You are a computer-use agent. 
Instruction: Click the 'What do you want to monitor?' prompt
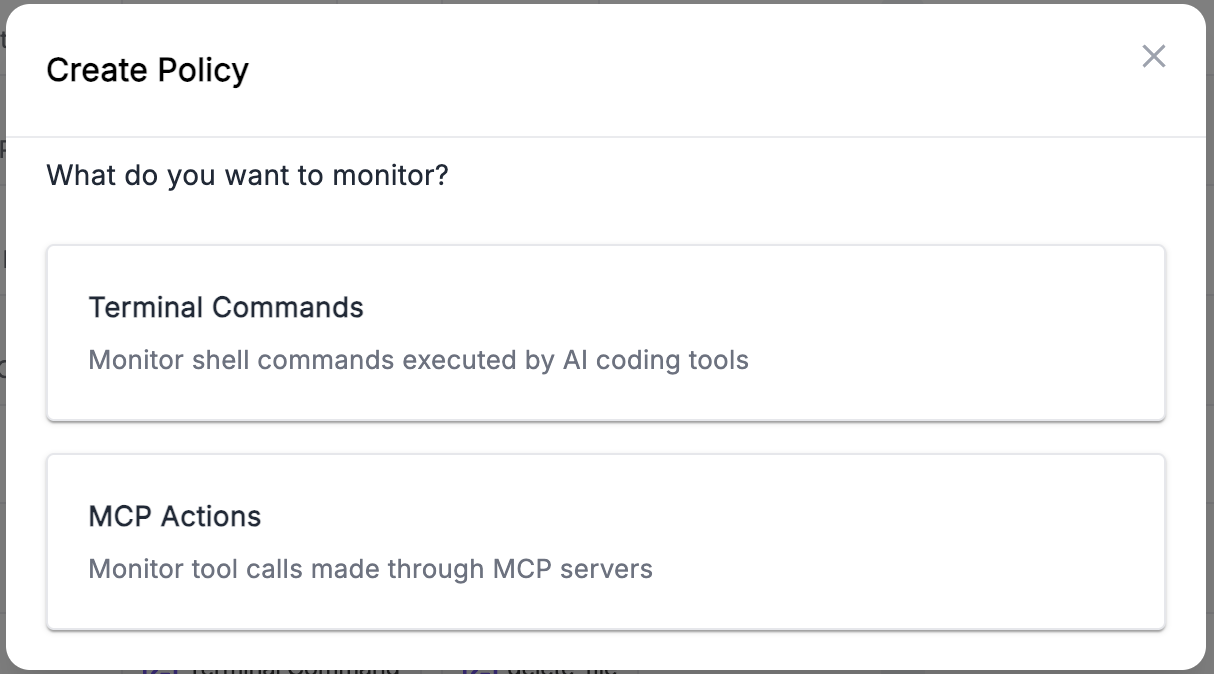click(x=246, y=175)
